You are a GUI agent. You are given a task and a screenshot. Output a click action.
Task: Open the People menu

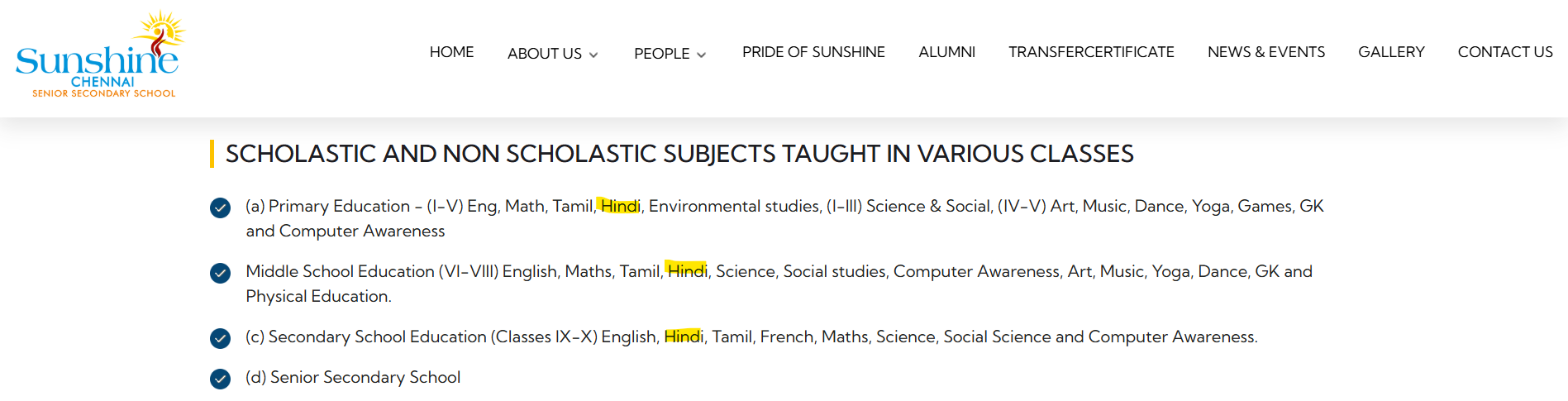[x=661, y=54]
